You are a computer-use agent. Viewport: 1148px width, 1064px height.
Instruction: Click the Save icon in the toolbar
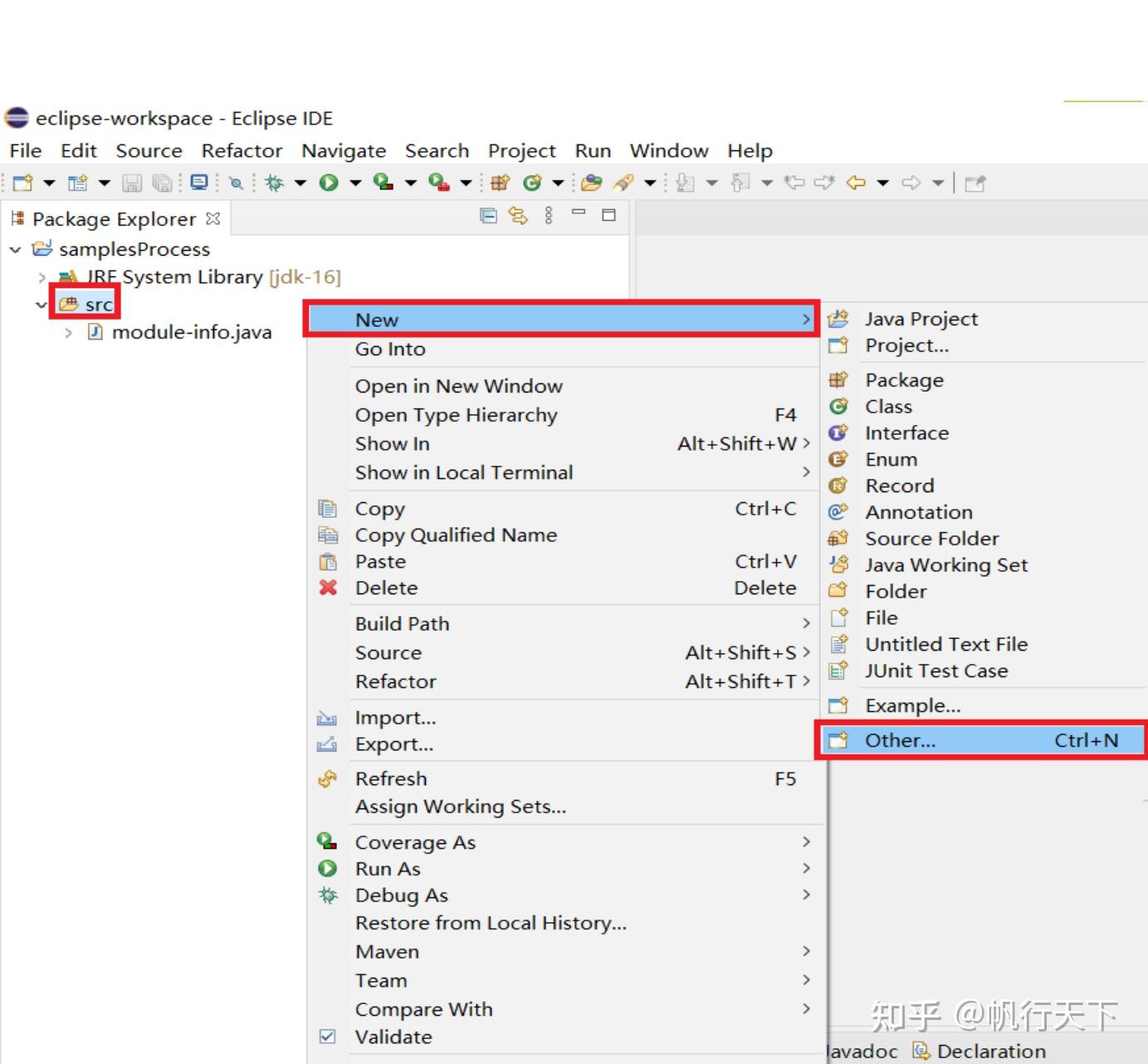tap(131, 182)
